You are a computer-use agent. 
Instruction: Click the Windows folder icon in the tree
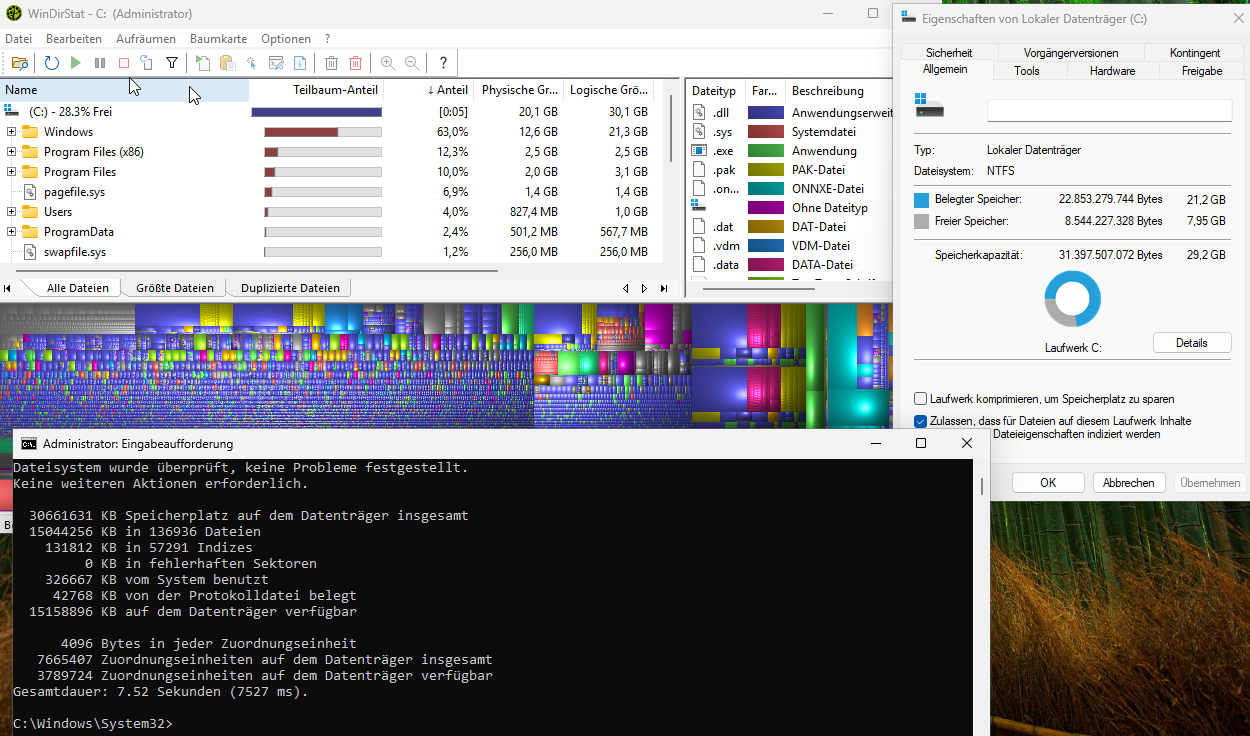click(x=30, y=131)
